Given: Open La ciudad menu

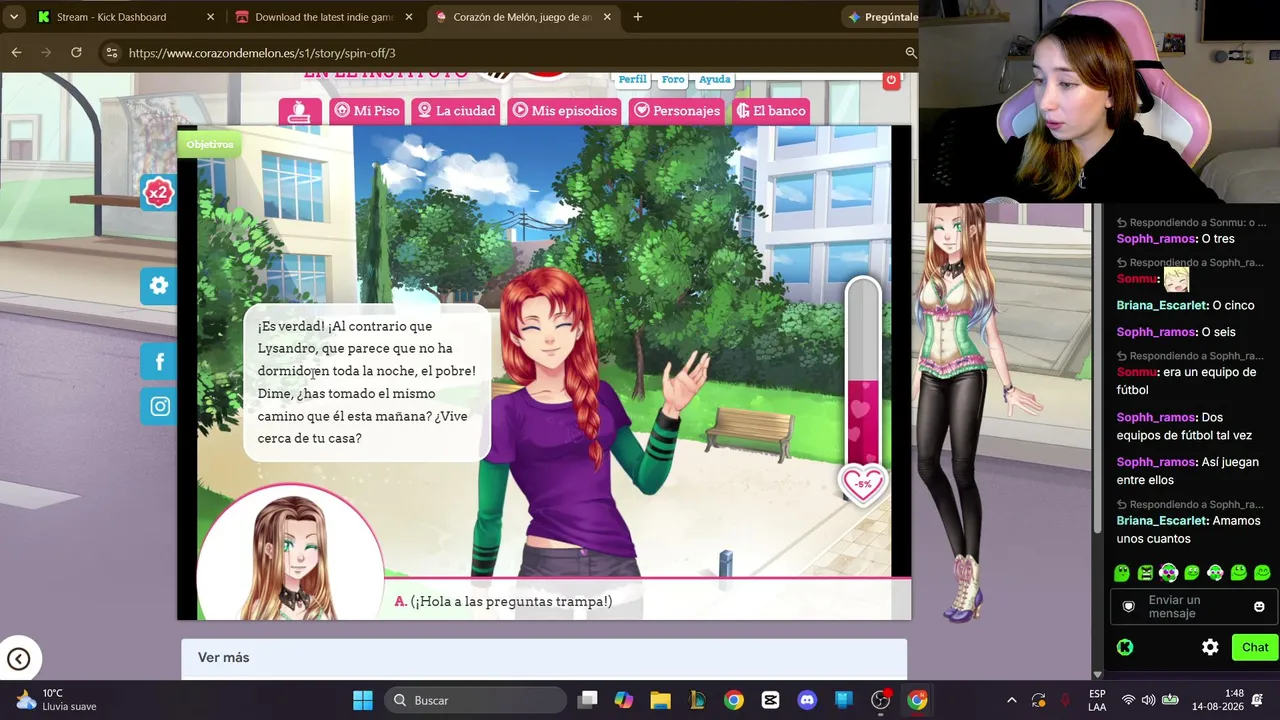Looking at the screenshot, I should click(x=456, y=111).
